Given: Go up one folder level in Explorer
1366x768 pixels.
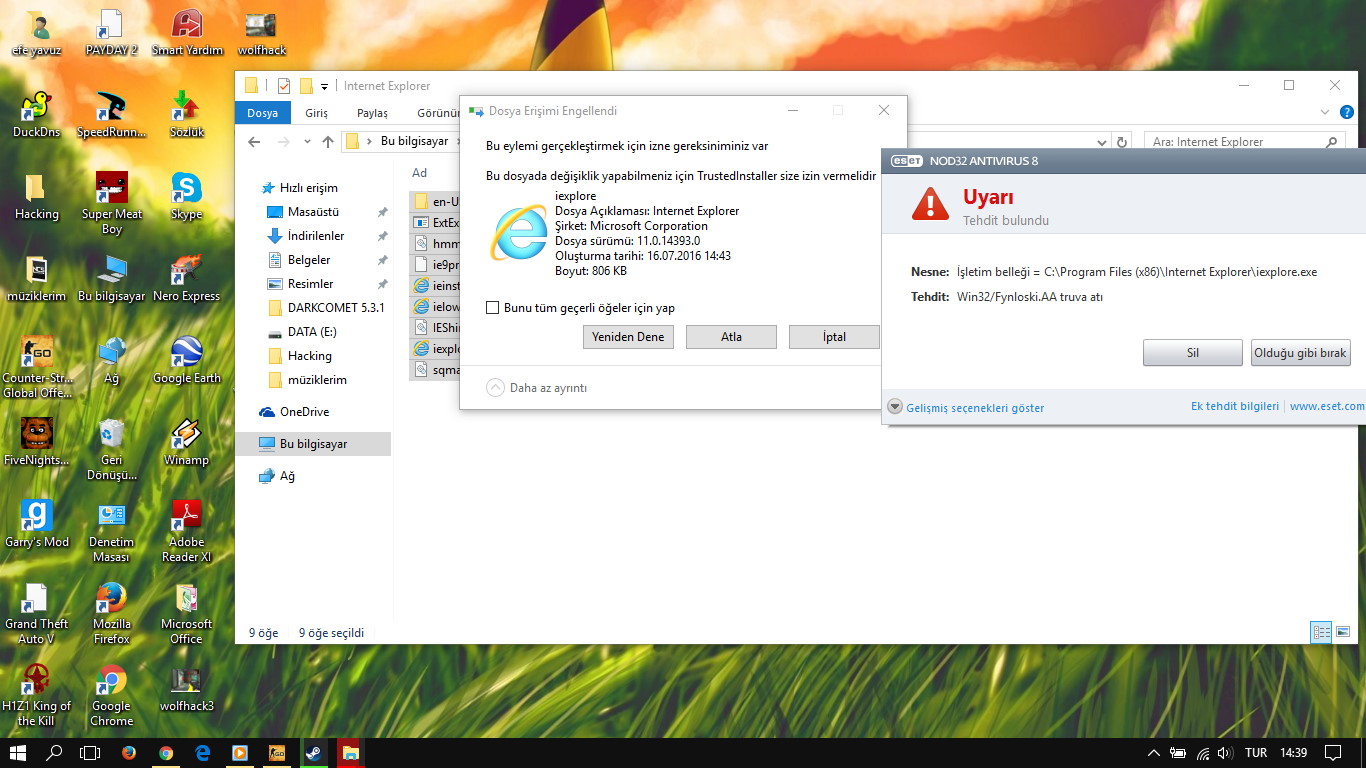Looking at the screenshot, I should pyautogui.click(x=328, y=142).
